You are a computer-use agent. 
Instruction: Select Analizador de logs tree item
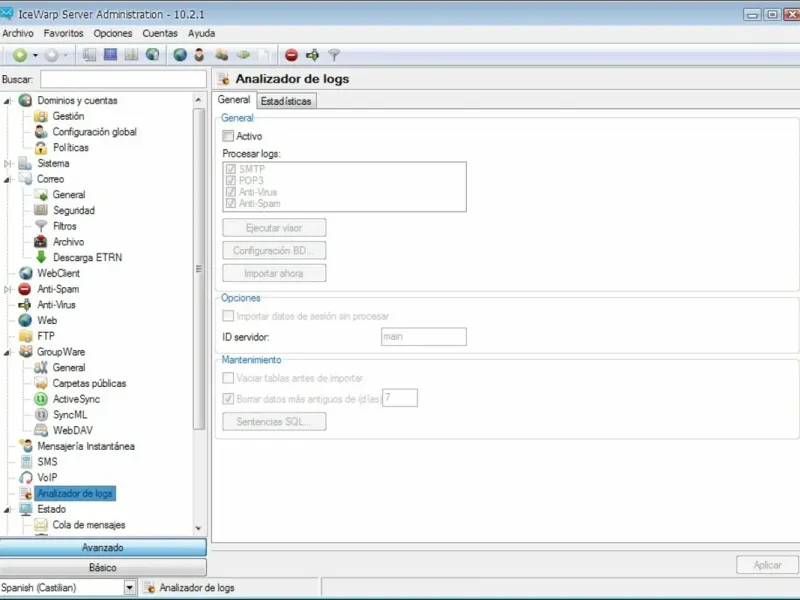click(x=75, y=493)
